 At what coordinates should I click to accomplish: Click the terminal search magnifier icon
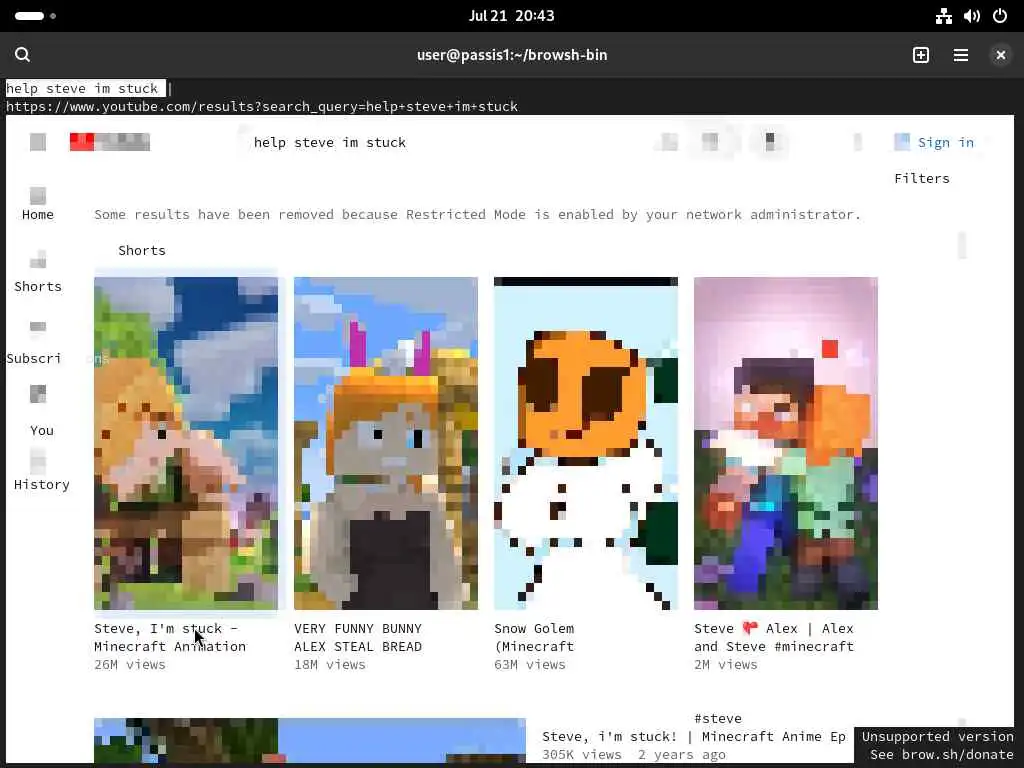22,55
